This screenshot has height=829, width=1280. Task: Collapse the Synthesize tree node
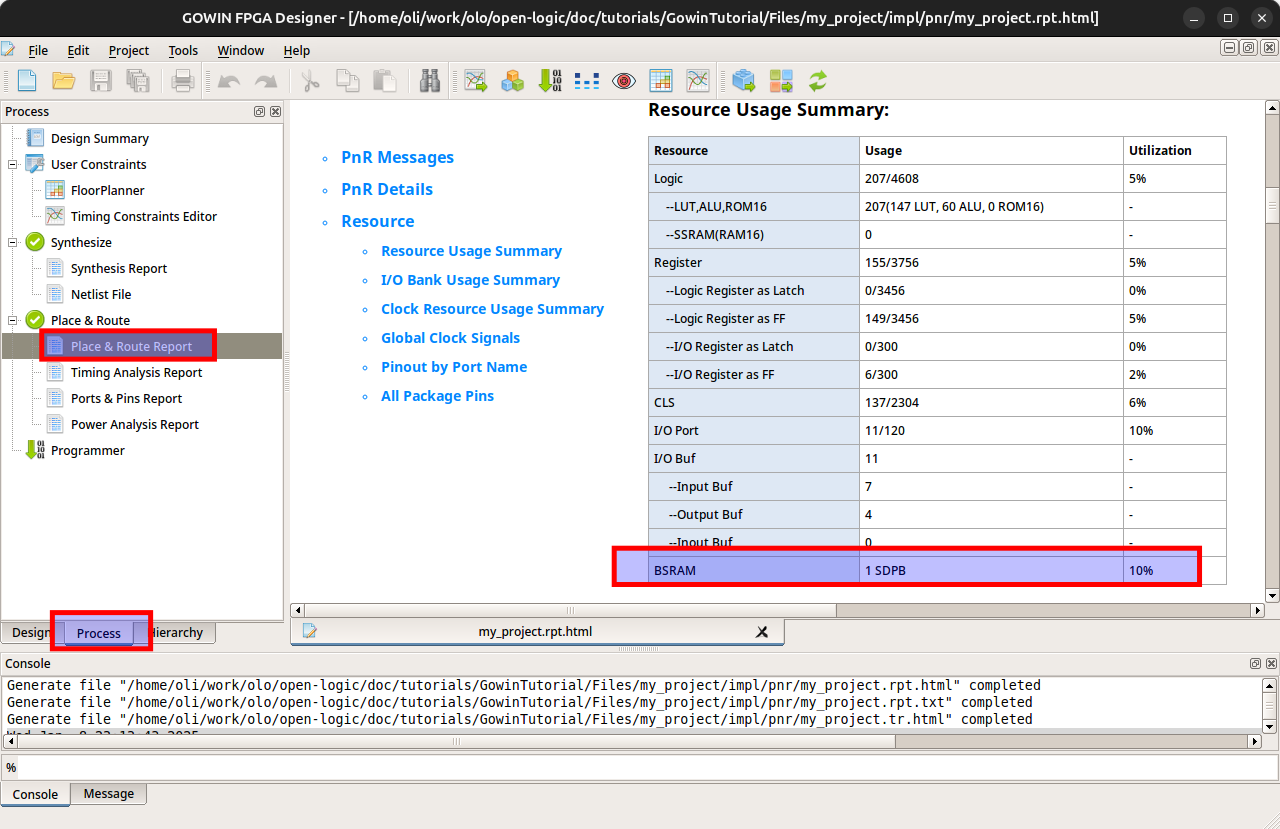[13, 242]
